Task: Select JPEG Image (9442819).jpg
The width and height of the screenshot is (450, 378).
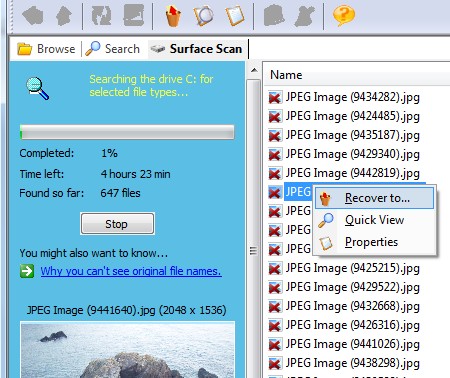Action: (353, 173)
